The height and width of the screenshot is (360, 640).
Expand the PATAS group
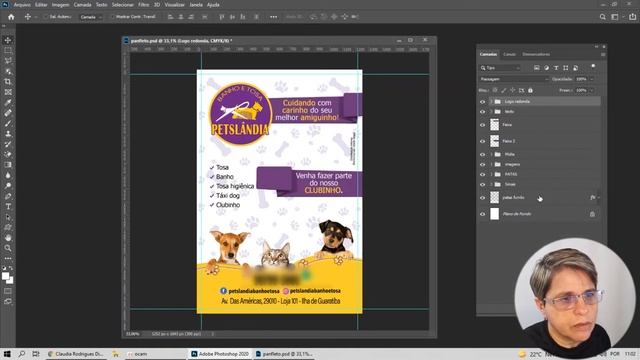pos(491,174)
